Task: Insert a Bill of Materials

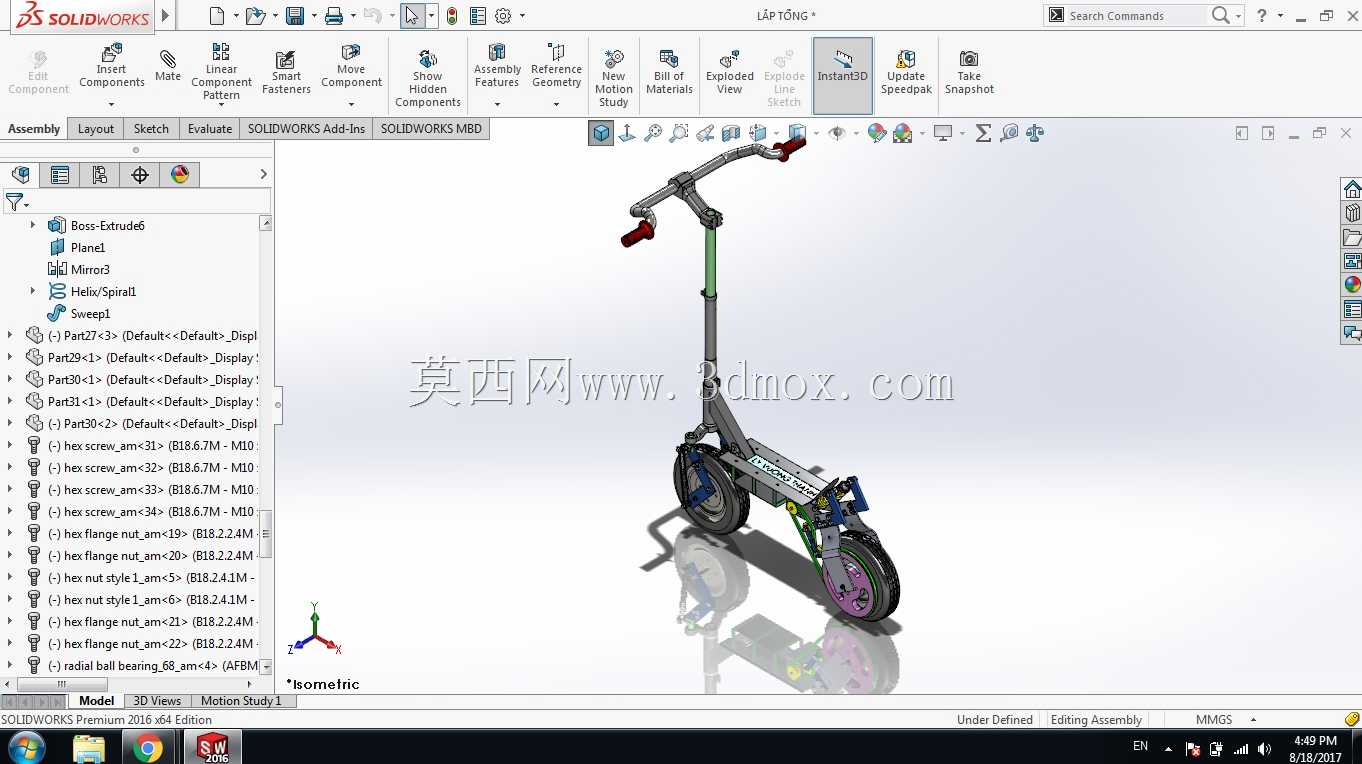Action: [x=669, y=73]
